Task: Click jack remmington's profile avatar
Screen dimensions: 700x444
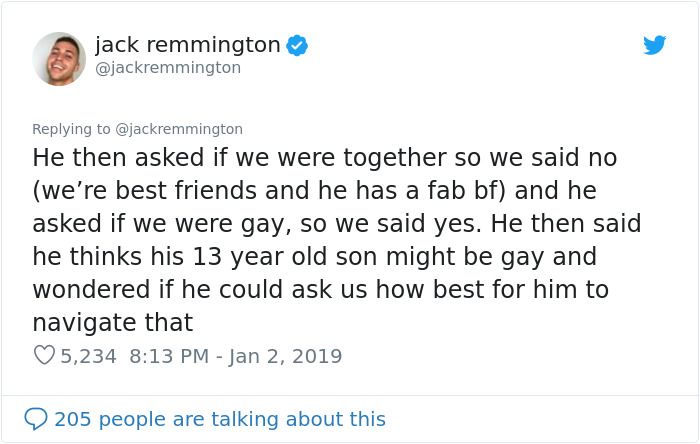Action: (59, 59)
